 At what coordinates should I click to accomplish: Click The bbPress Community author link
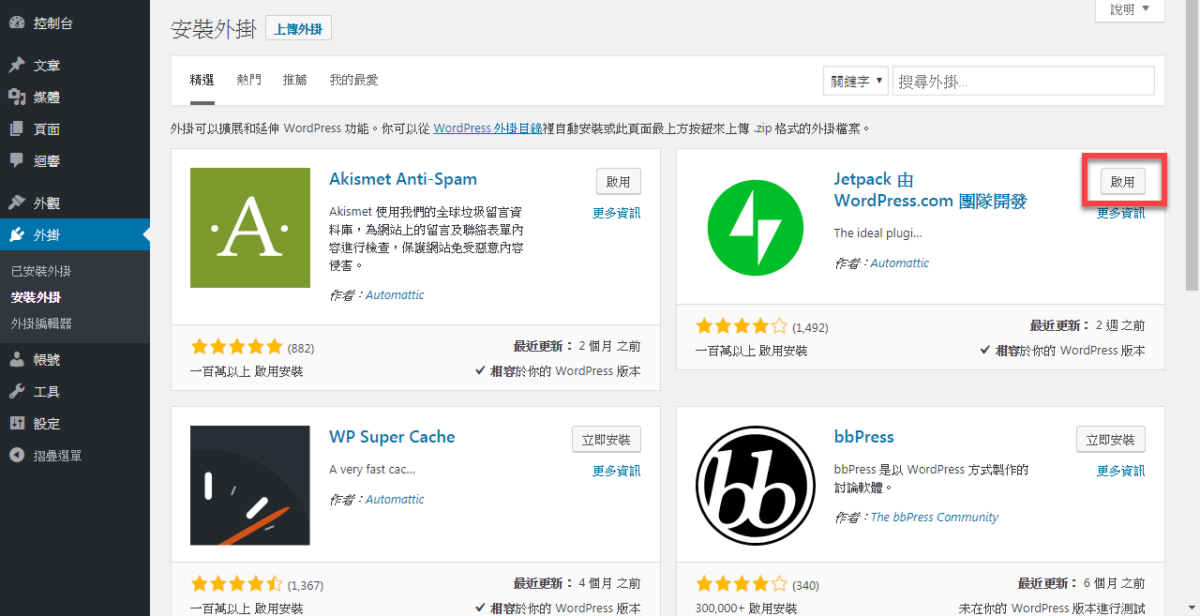click(x=935, y=517)
